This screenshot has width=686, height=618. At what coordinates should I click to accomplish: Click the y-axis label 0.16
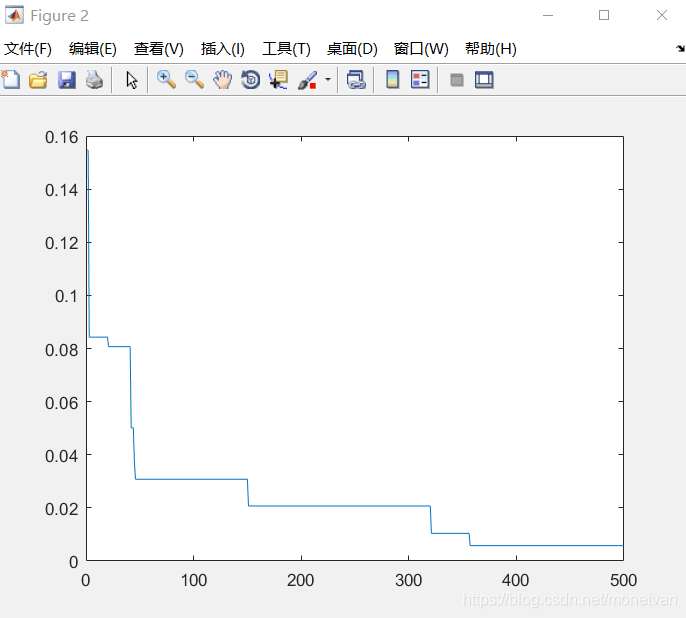click(62, 137)
